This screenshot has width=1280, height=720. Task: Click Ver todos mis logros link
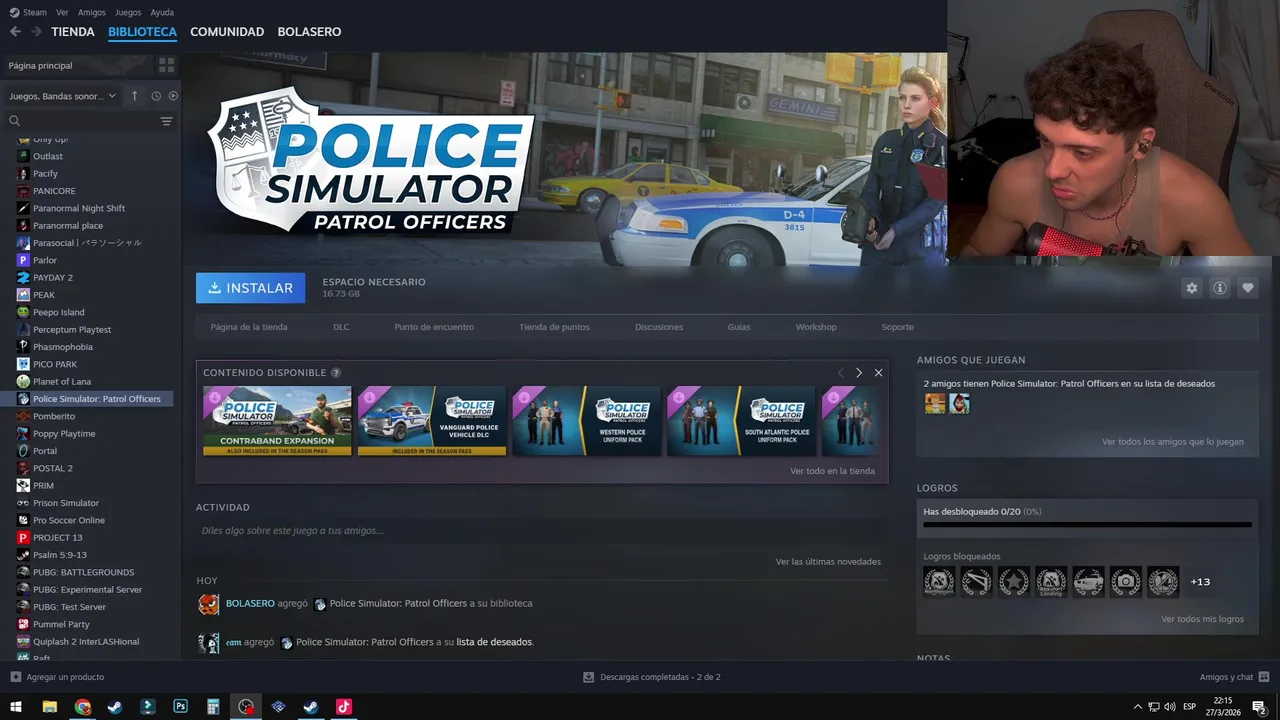click(x=1202, y=619)
